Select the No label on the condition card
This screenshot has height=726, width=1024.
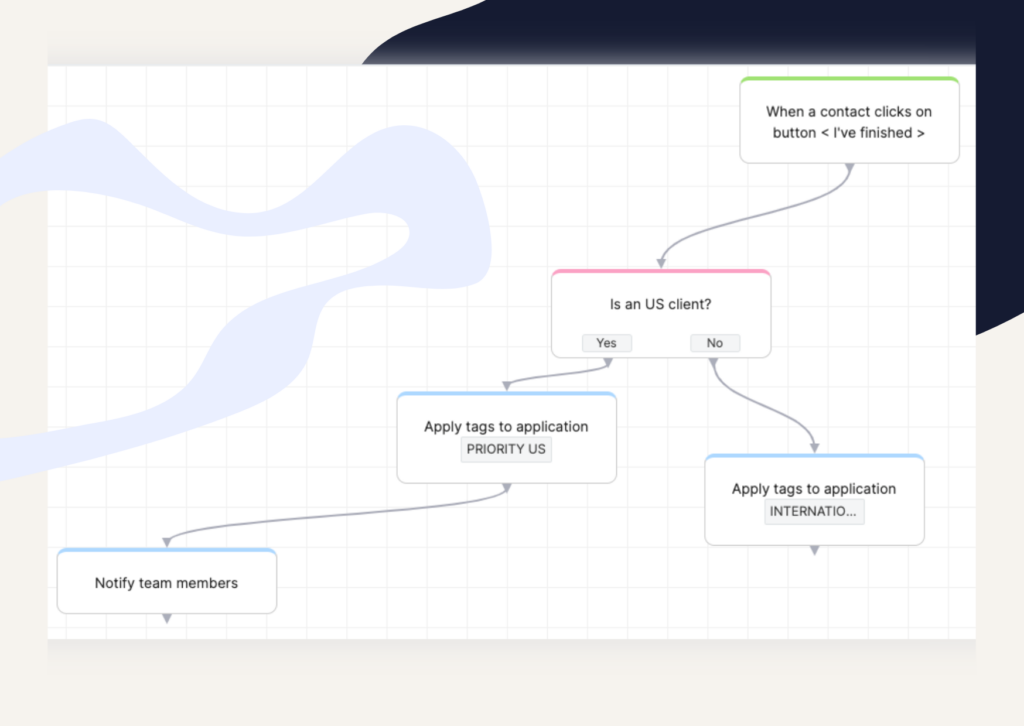click(x=714, y=343)
